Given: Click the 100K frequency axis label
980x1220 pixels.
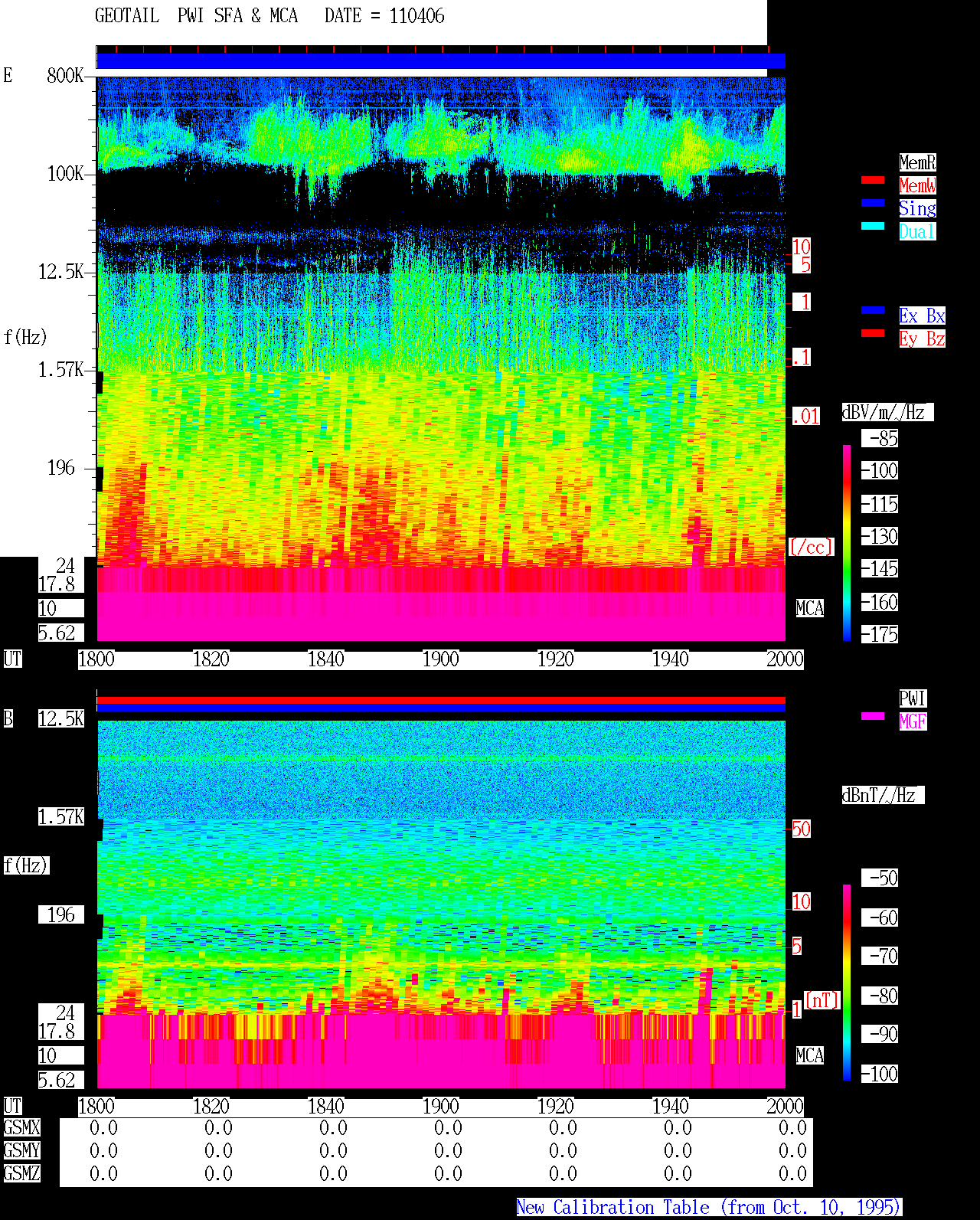Looking at the screenshot, I should click(65, 174).
